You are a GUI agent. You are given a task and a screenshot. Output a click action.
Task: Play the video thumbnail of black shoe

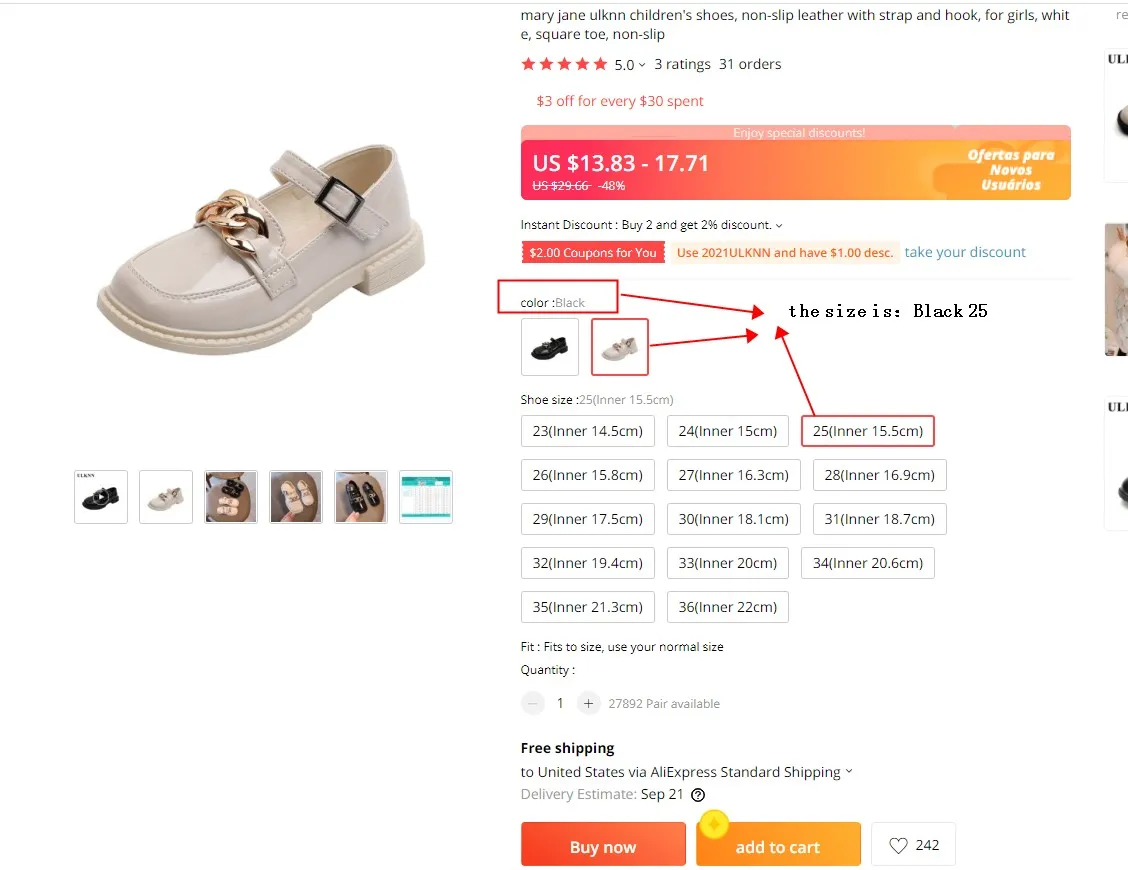[101, 497]
